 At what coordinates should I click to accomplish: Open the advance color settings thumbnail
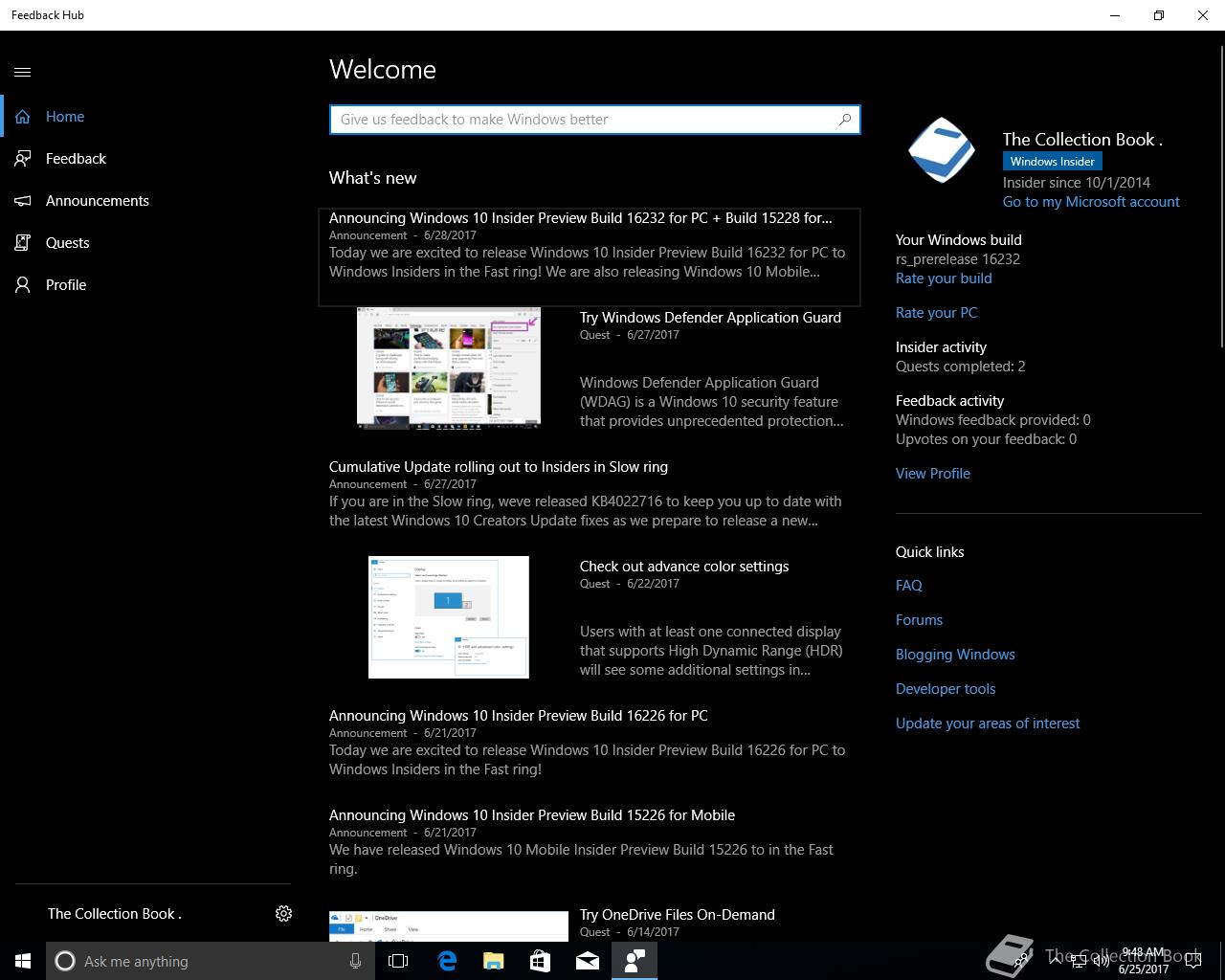(449, 617)
